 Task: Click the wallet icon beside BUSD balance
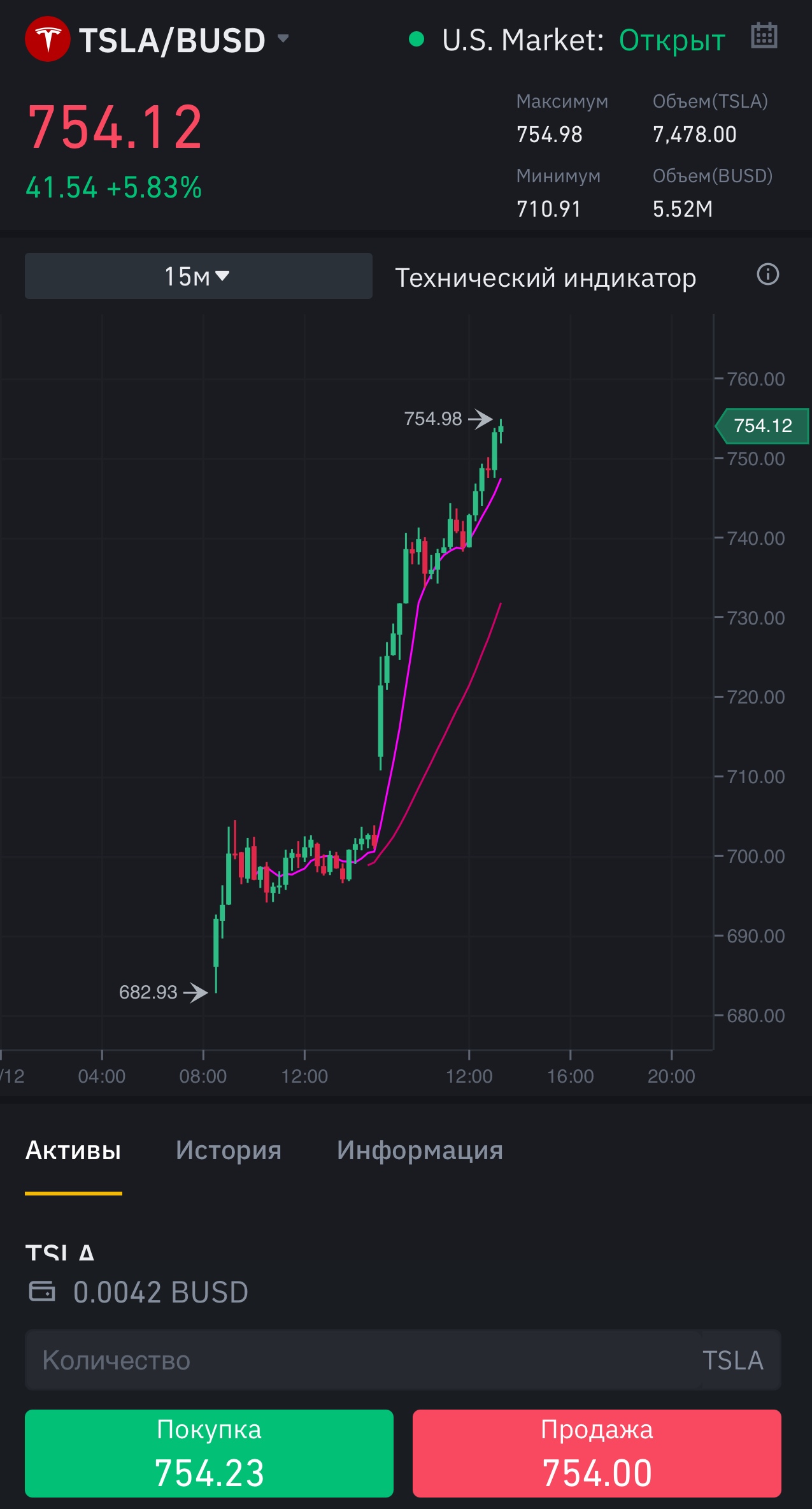point(42,1292)
